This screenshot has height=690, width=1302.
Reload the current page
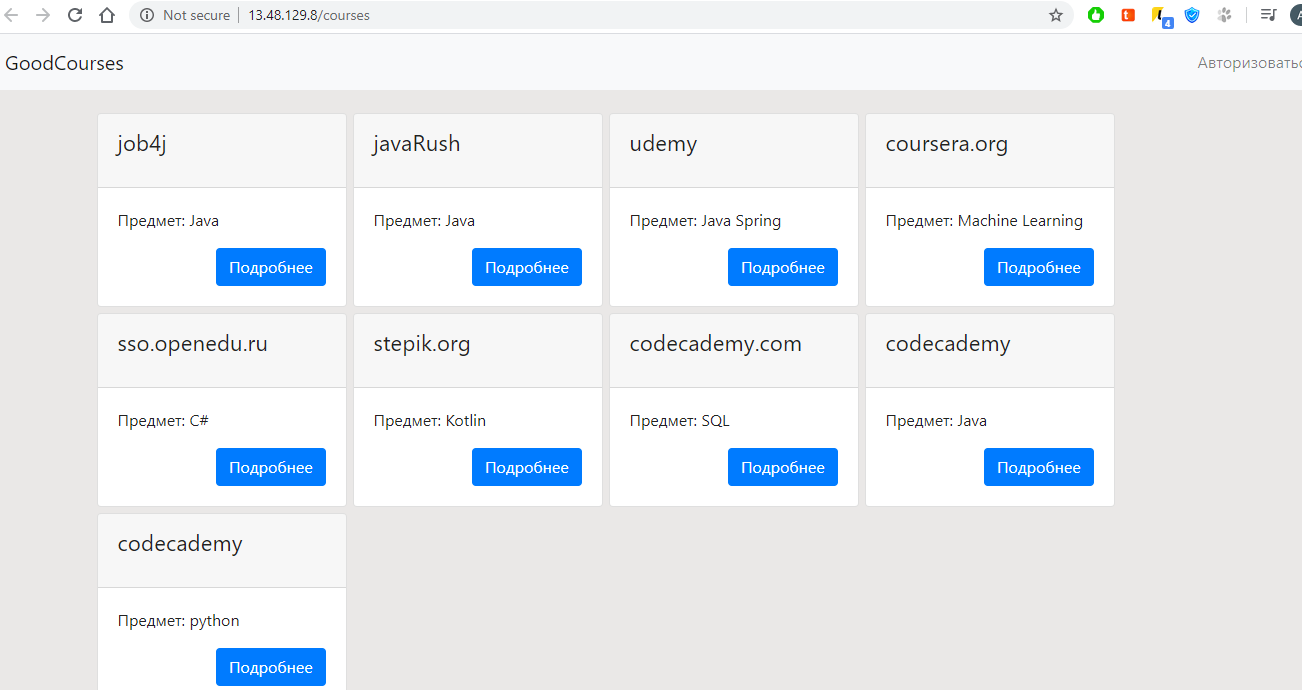[x=75, y=15]
